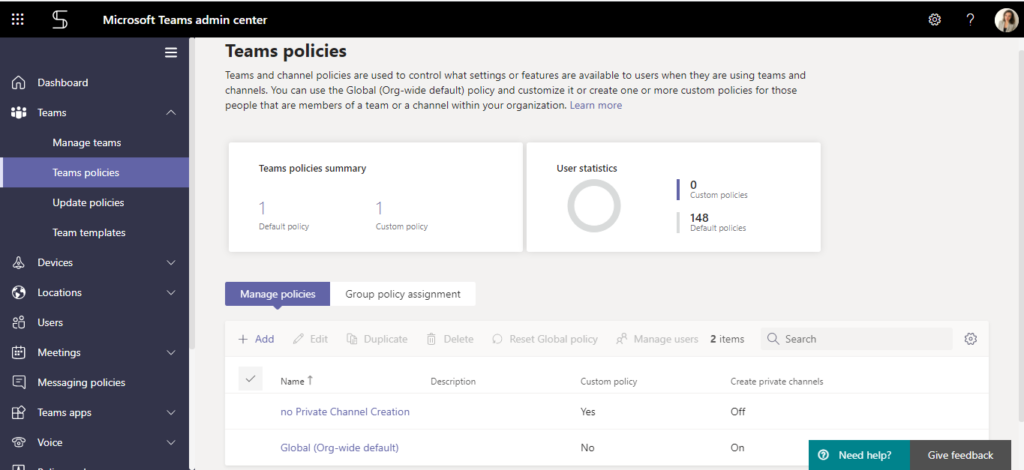Viewport: 1024px width, 470px height.
Task: Toggle the select-all checkmark in table header
Action: [251, 379]
